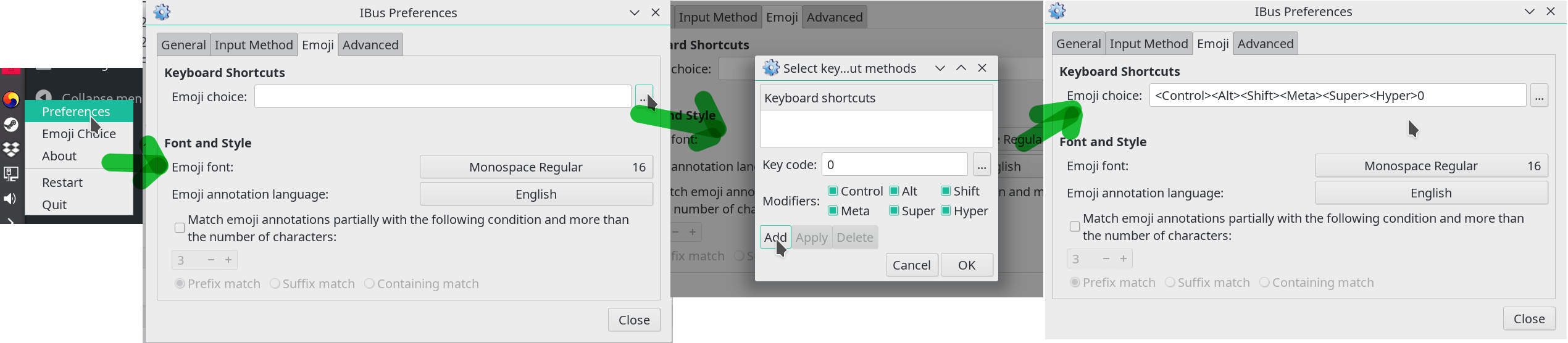The image size is (1568, 343).
Task: Click the display settings tray icon
Action: coord(11,174)
